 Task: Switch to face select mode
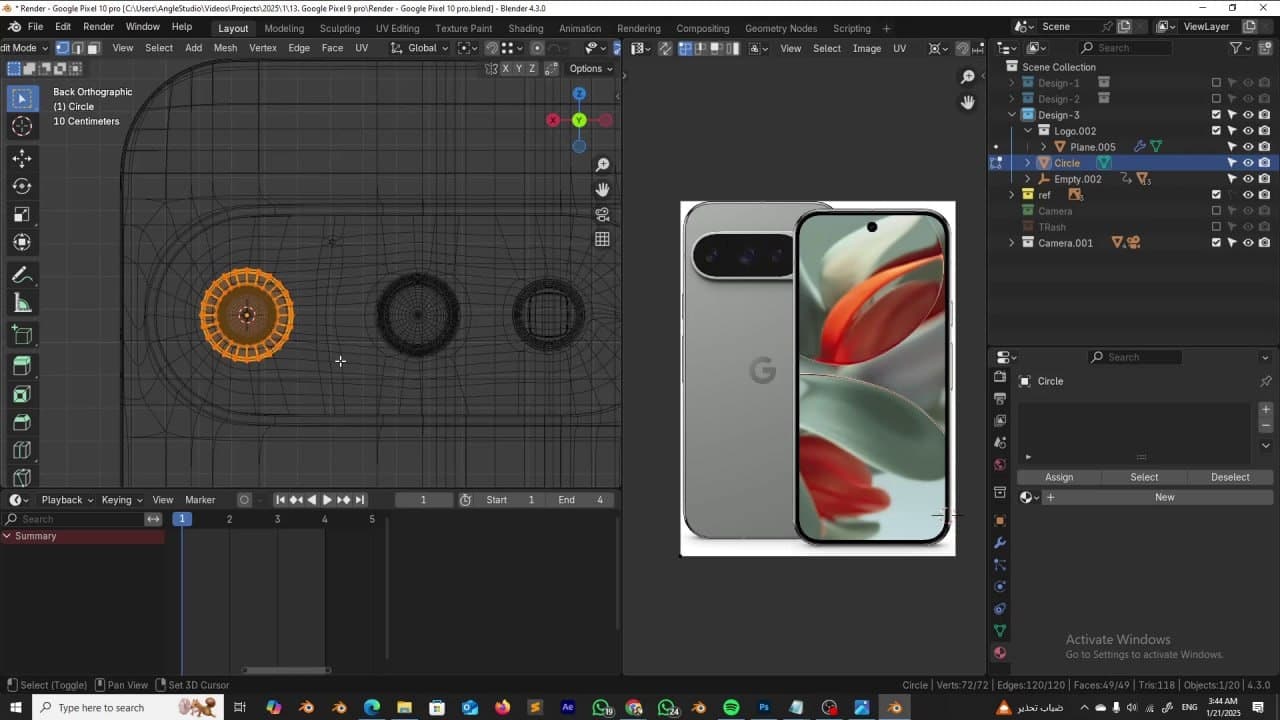pyautogui.click(x=93, y=48)
